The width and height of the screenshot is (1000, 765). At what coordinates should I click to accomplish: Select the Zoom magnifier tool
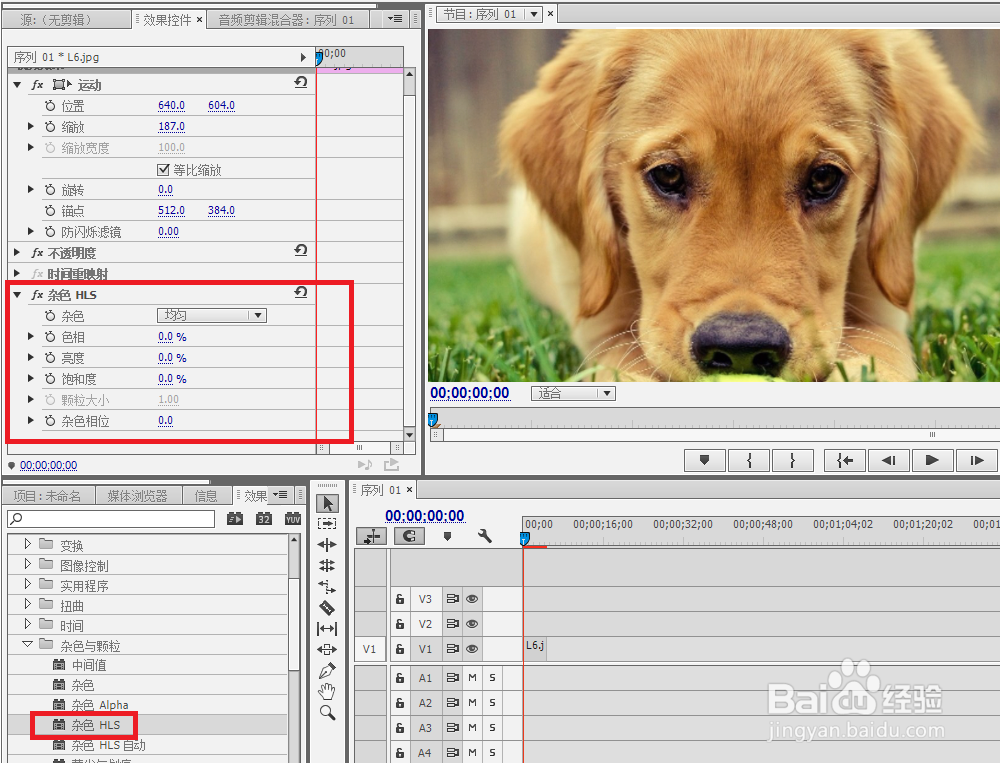(327, 712)
